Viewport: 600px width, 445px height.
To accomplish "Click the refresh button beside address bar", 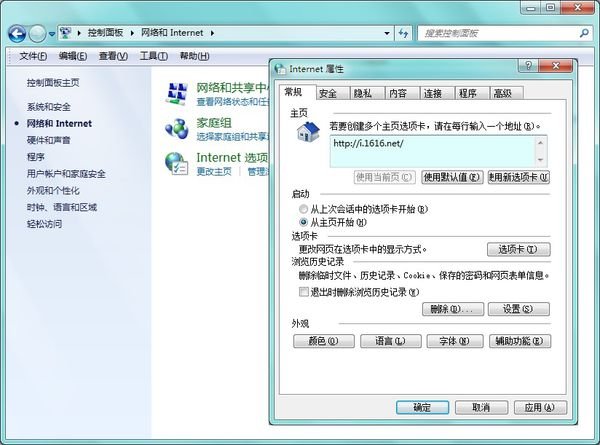I will click(x=403, y=33).
